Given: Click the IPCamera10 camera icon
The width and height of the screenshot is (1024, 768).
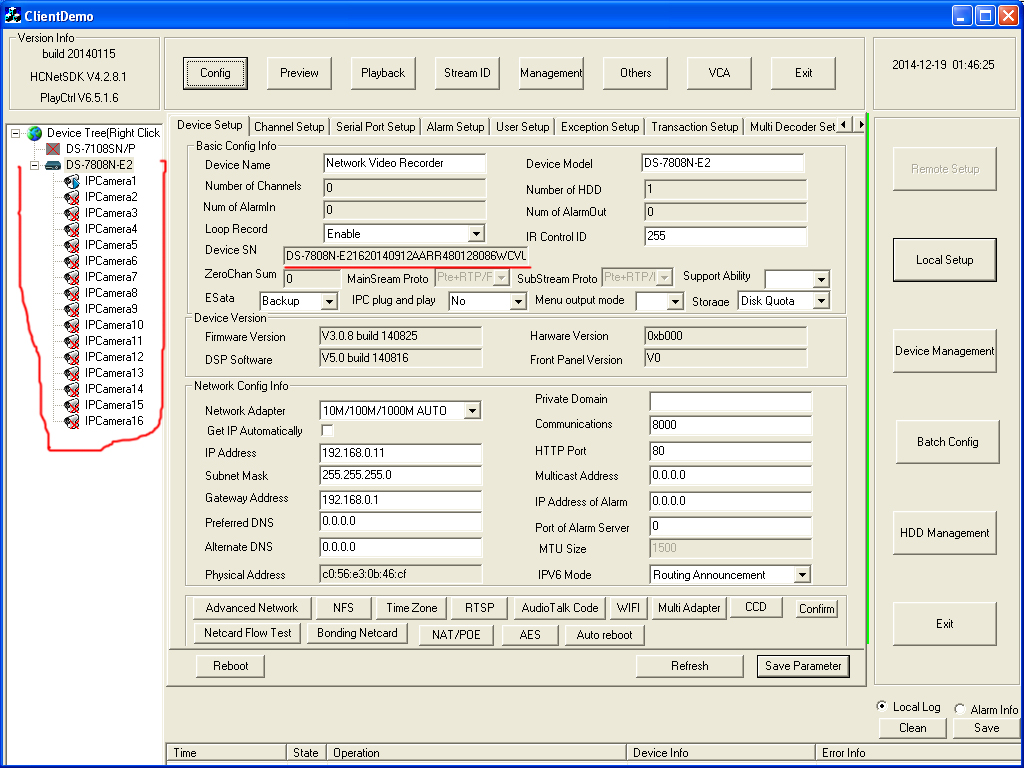Looking at the screenshot, I should coord(72,325).
